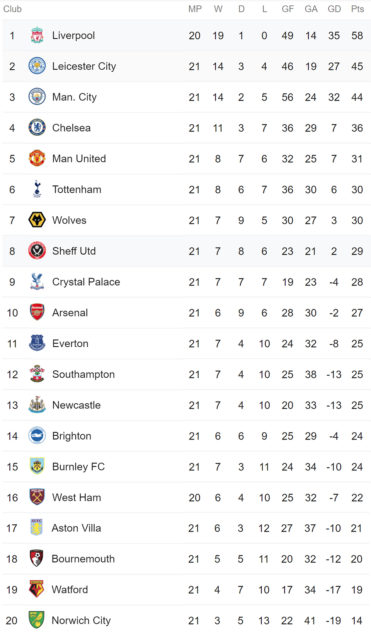Image resolution: width=371 pixels, height=640 pixels.
Task: Click the Leicester City fox crest
Action: (x=37, y=66)
